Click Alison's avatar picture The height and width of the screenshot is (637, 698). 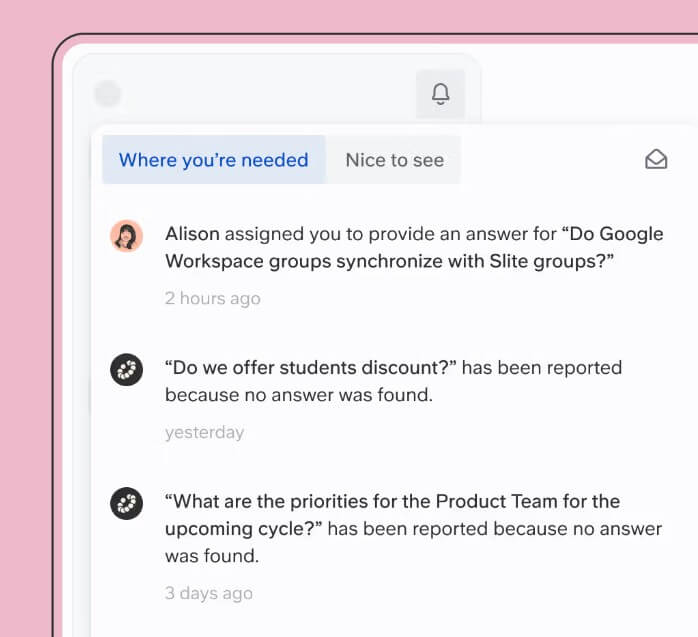(x=126, y=235)
